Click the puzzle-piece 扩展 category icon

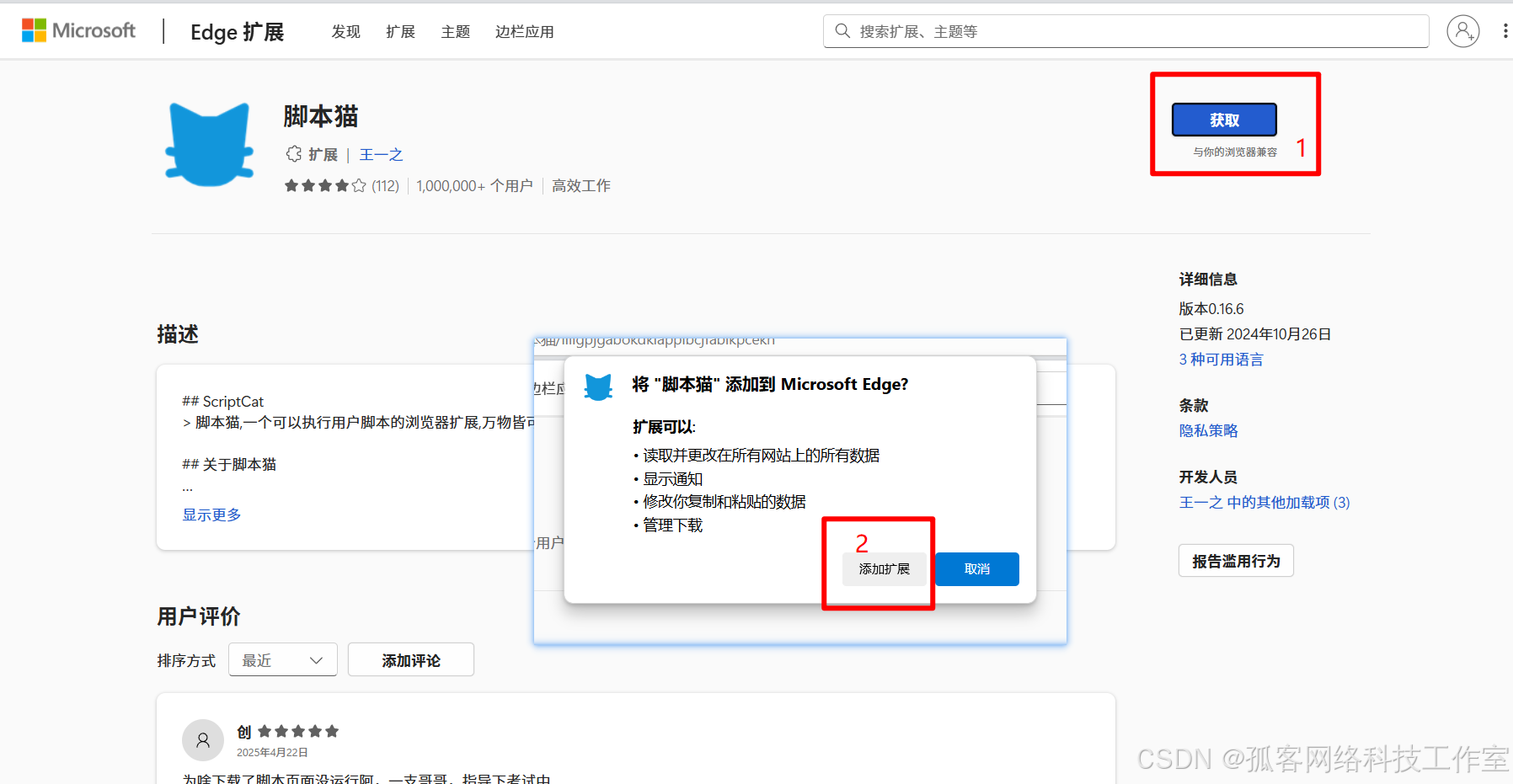[x=293, y=154]
